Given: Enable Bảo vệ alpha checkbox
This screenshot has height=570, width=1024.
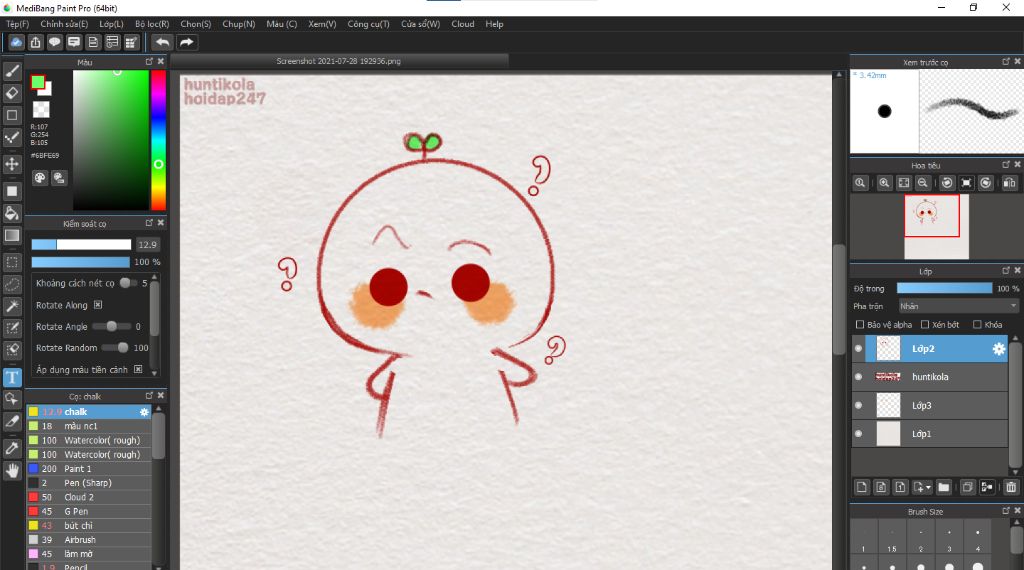Looking at the screenshot, I should (860, 325).
